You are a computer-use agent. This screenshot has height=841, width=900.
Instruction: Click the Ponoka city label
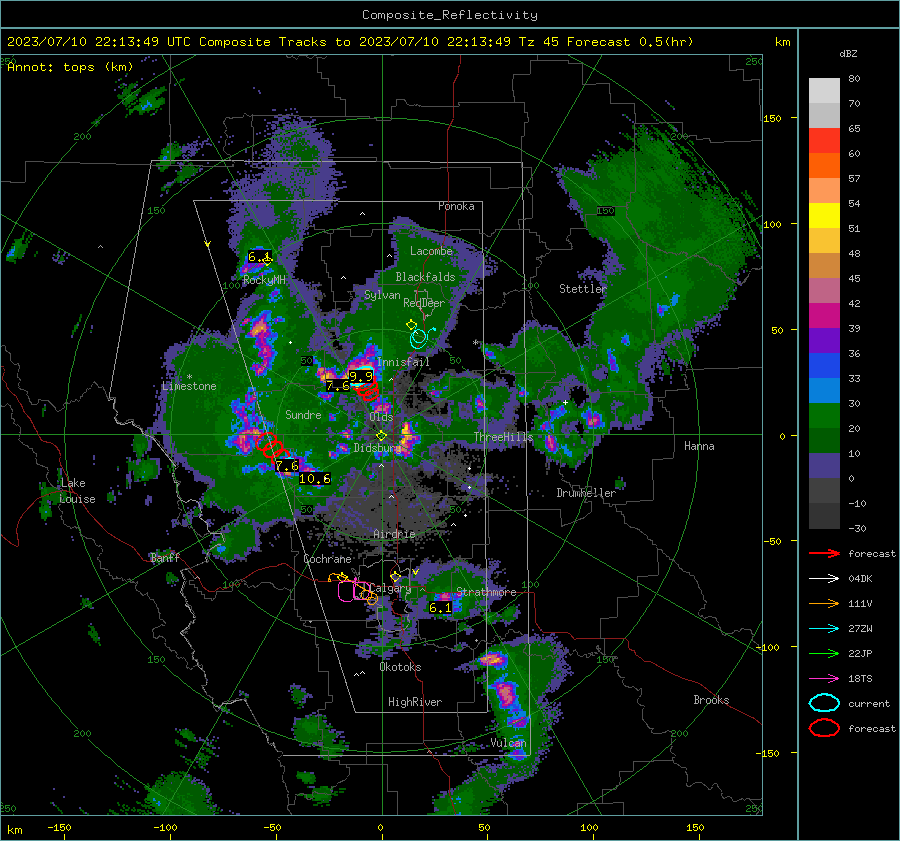click(x=456, y=206)
